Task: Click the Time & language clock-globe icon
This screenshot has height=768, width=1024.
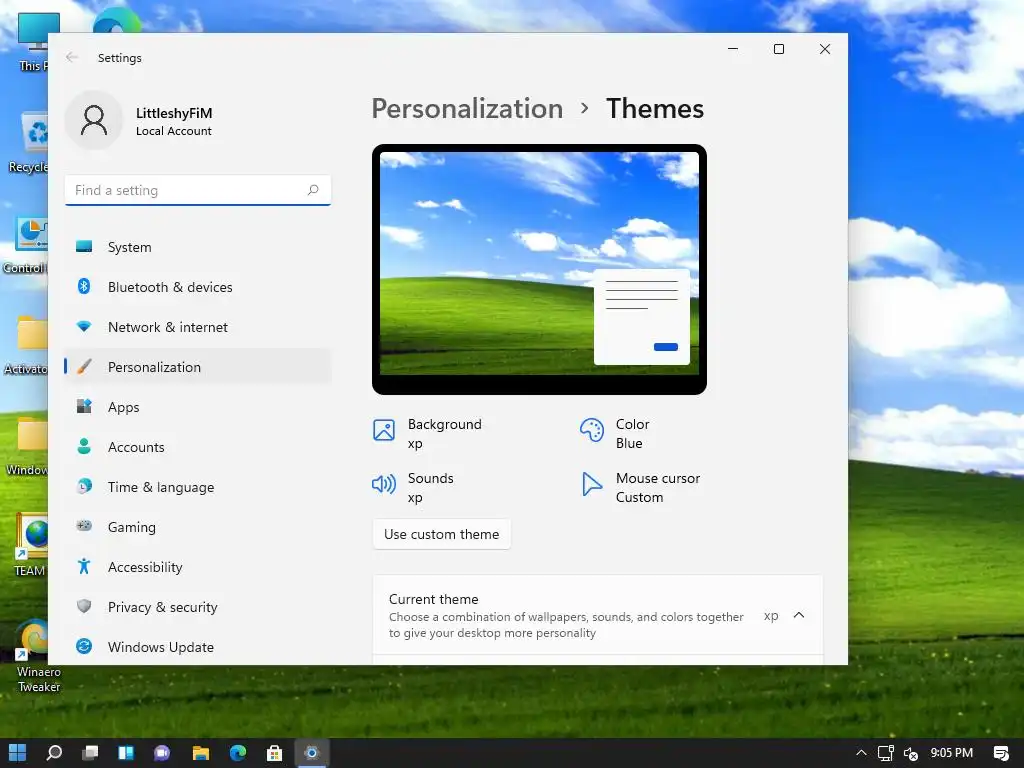Action: click(84, 486)
